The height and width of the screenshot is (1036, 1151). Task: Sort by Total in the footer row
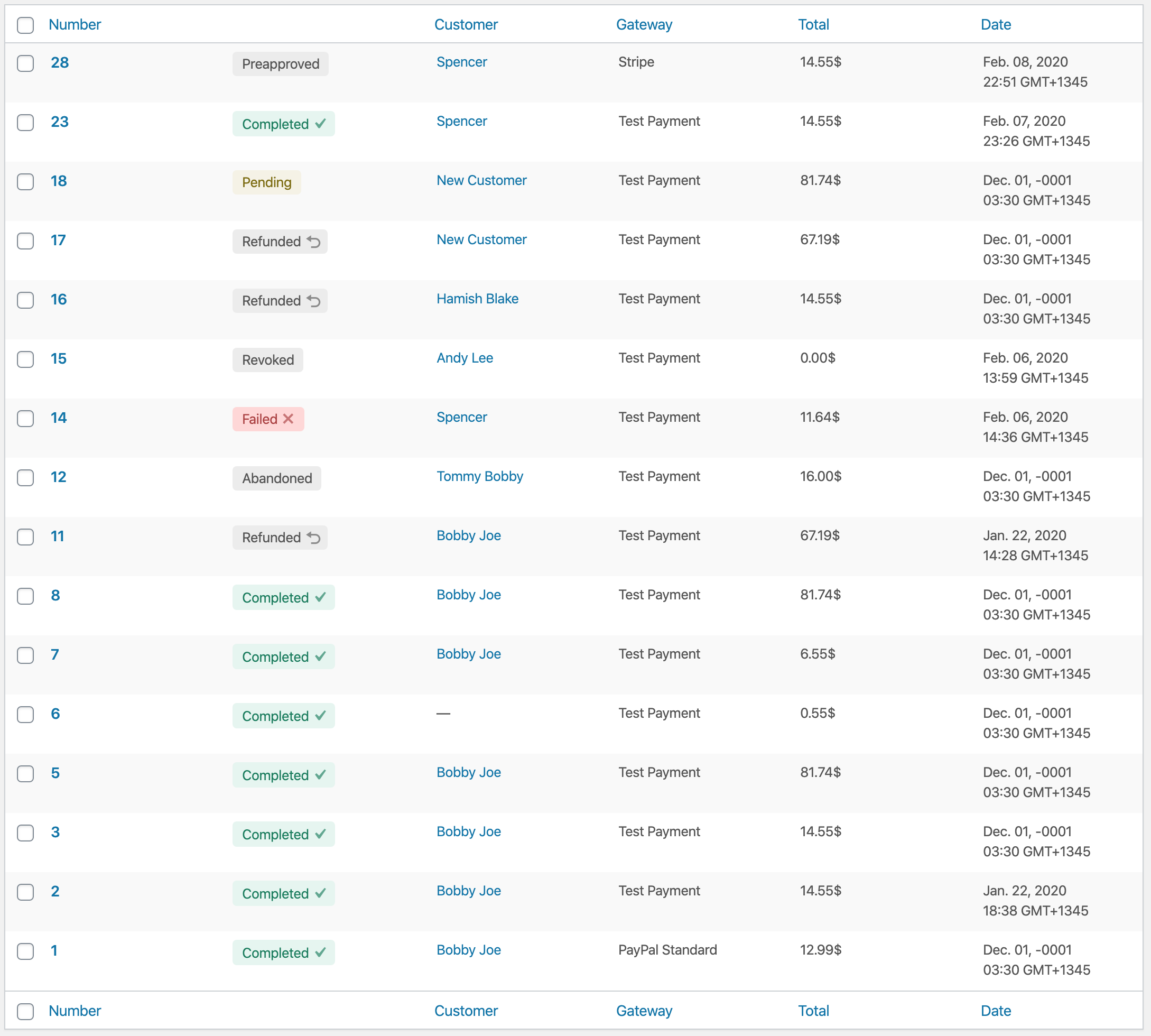[813, 1011]
